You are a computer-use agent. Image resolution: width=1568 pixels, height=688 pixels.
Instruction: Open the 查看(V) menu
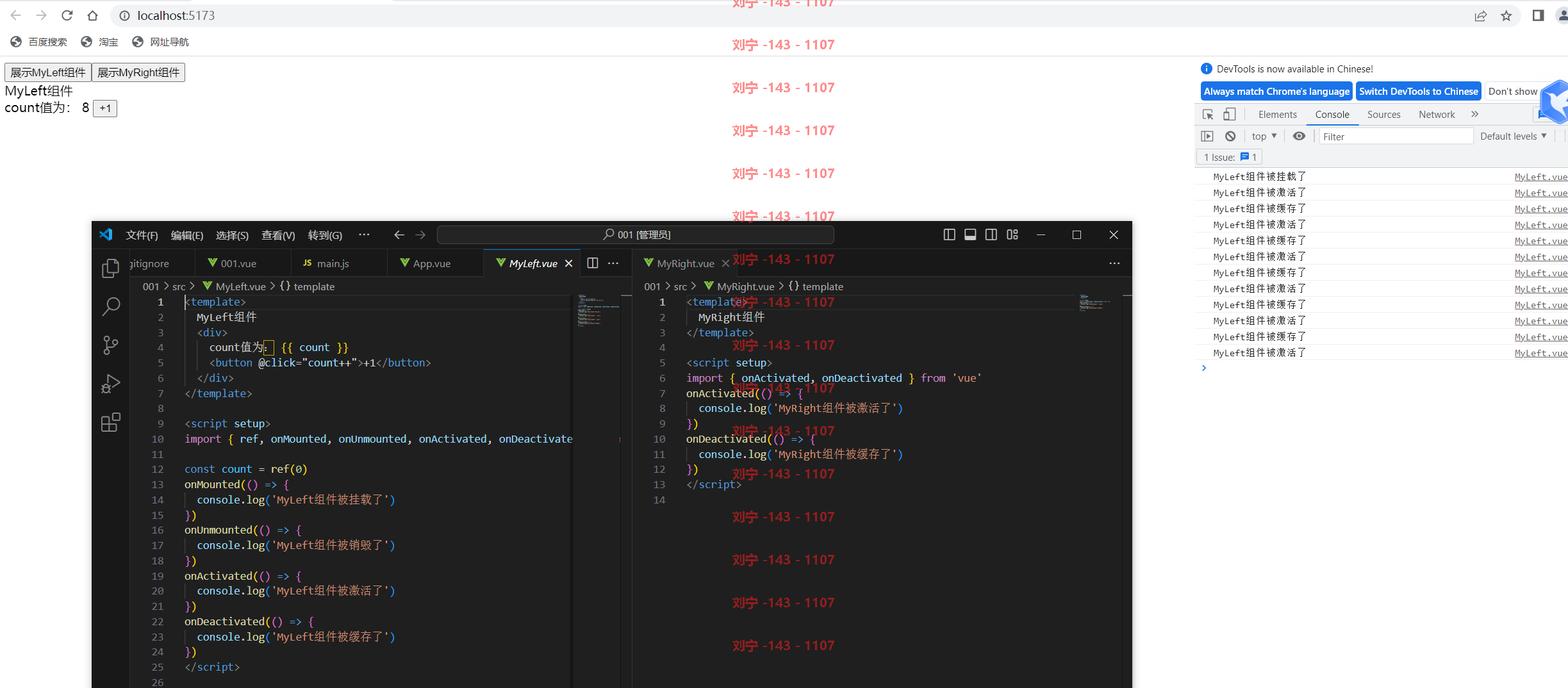[x=278, y=235]
